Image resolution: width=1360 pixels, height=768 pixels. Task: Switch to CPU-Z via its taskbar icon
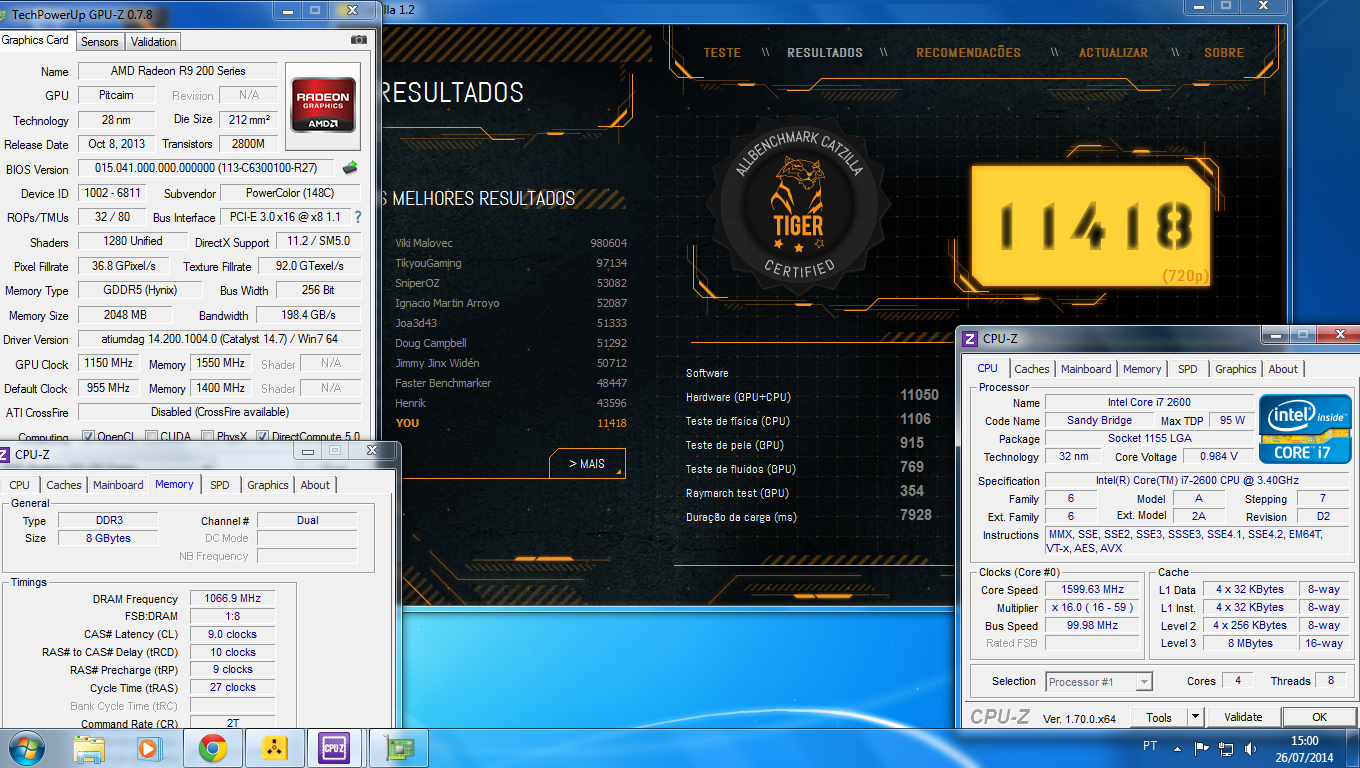333,747
